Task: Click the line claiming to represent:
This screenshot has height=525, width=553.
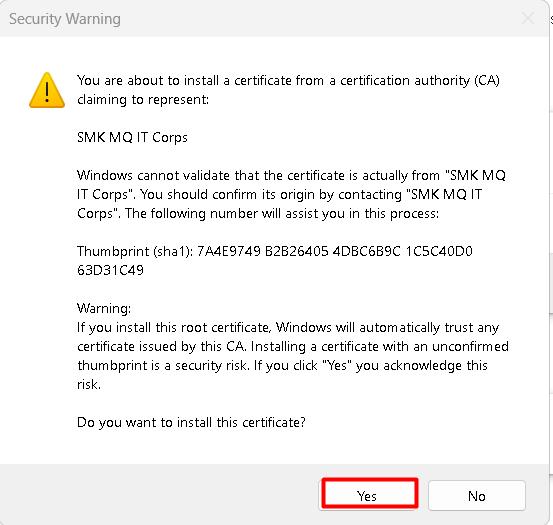Action: (x=143, y=99)
